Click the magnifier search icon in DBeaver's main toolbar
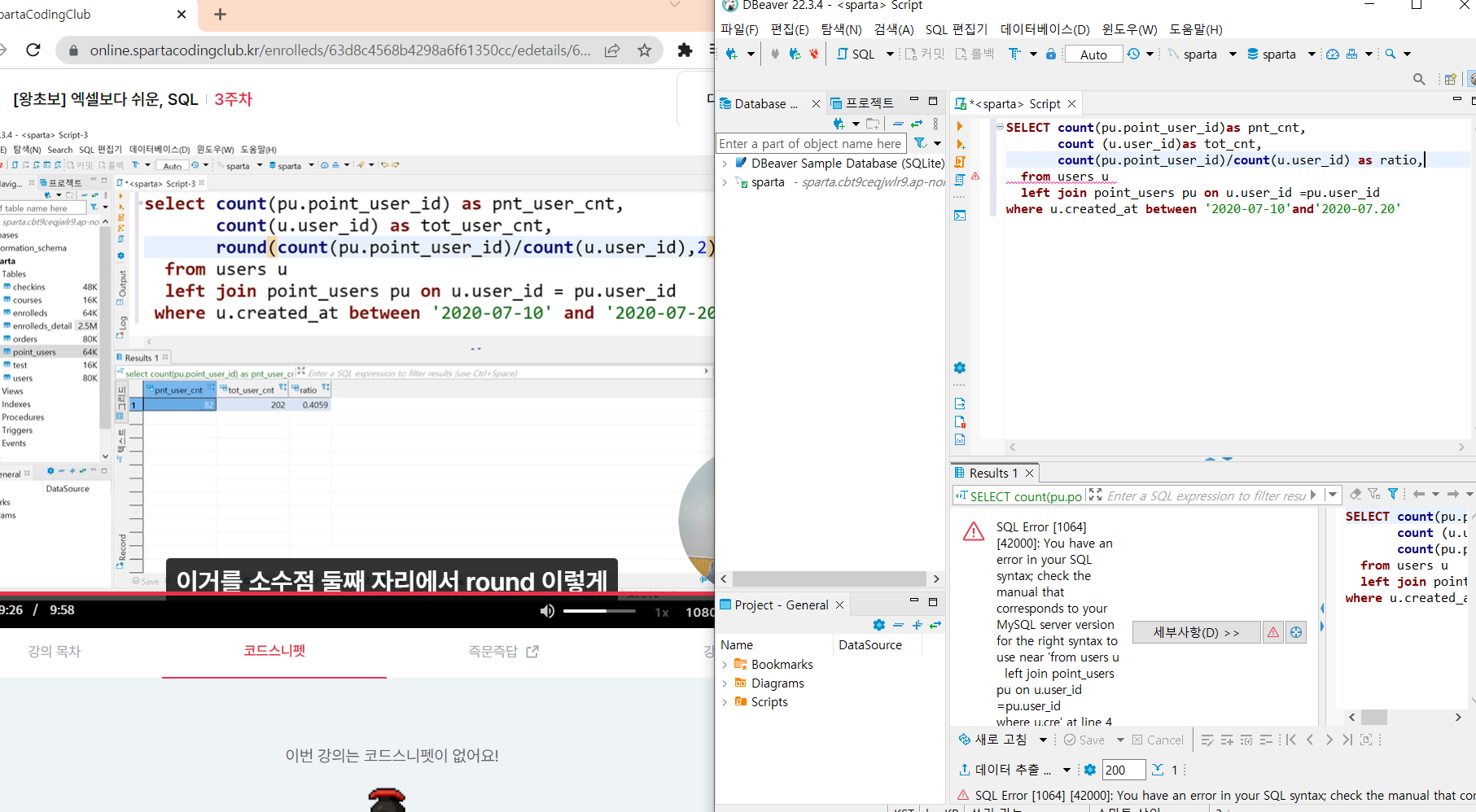Viewport: 1476px width, 812px height. 1391,54
